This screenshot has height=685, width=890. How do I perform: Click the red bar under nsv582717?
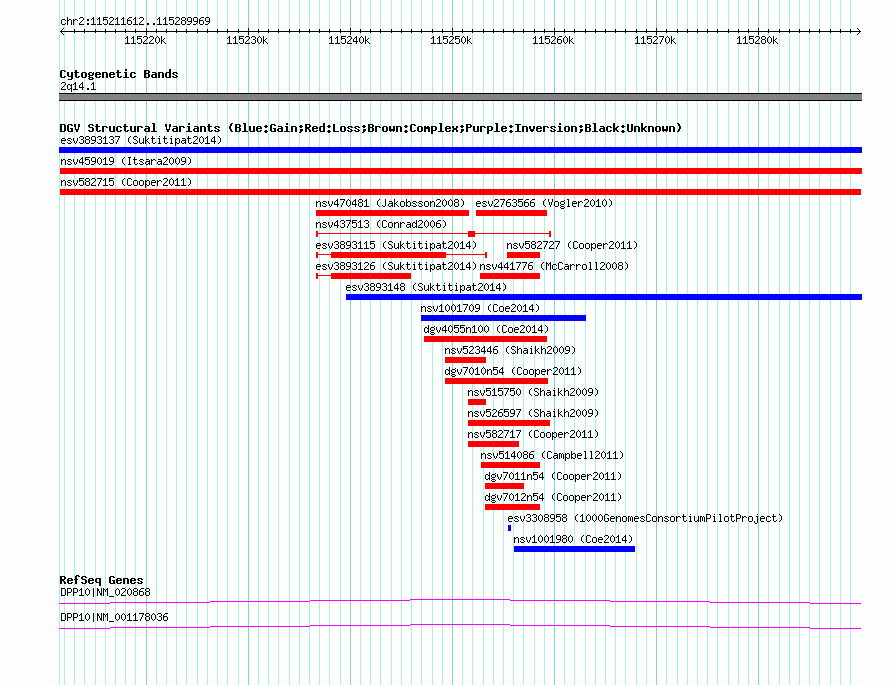pyautogui.click(x=493, y=444)
